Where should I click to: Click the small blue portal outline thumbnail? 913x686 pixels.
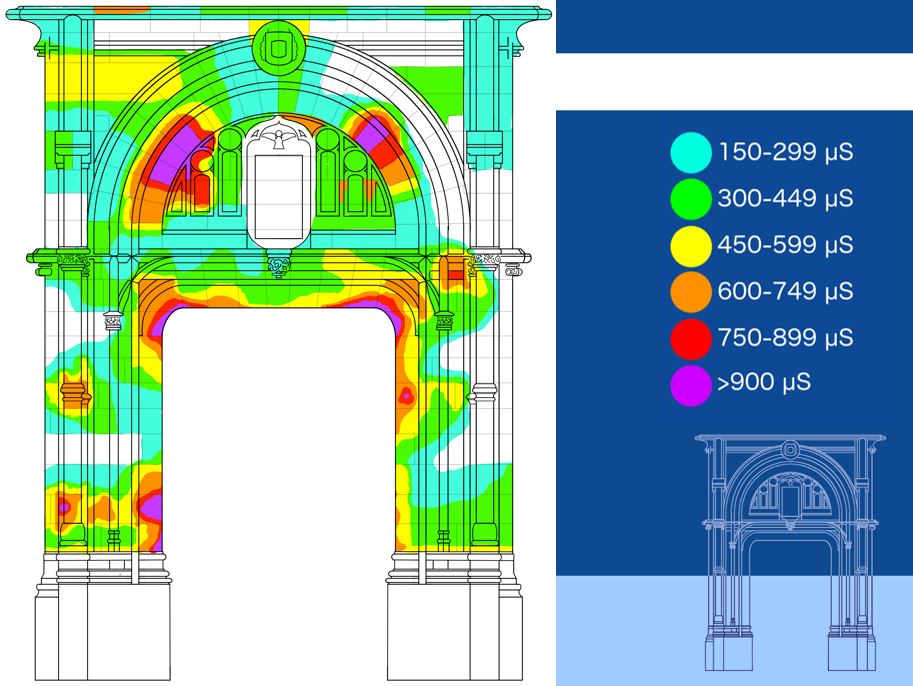click(x=790, y=553)
